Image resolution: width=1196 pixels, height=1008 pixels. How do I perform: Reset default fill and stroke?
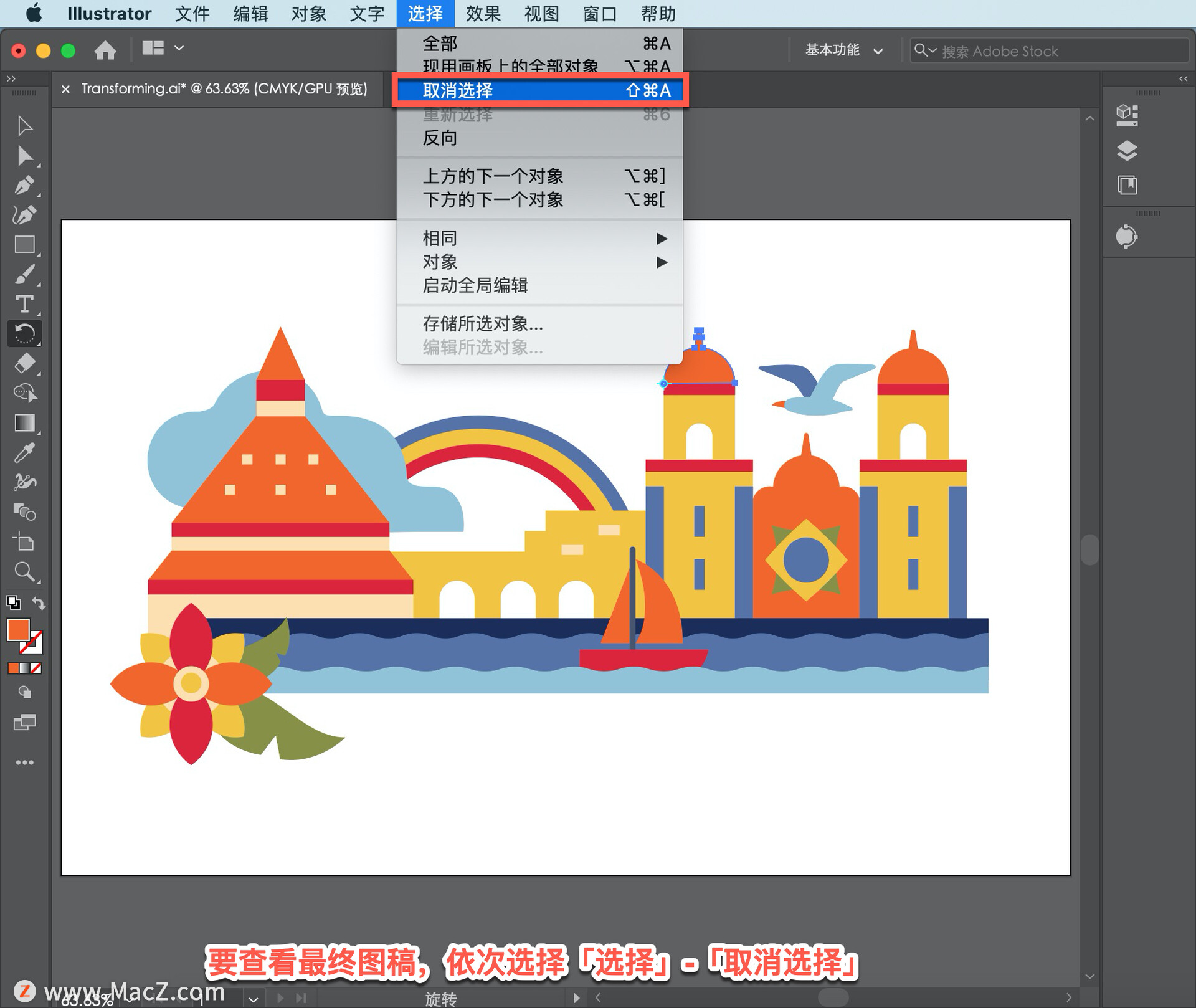pos(13,603)
